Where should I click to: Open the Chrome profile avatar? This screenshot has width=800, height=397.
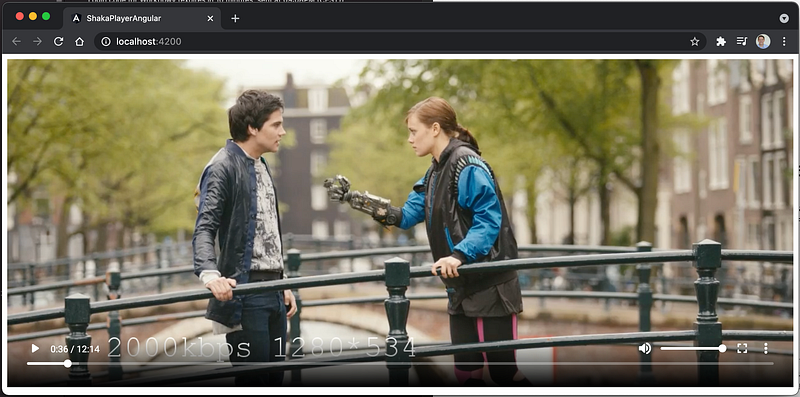763,41
